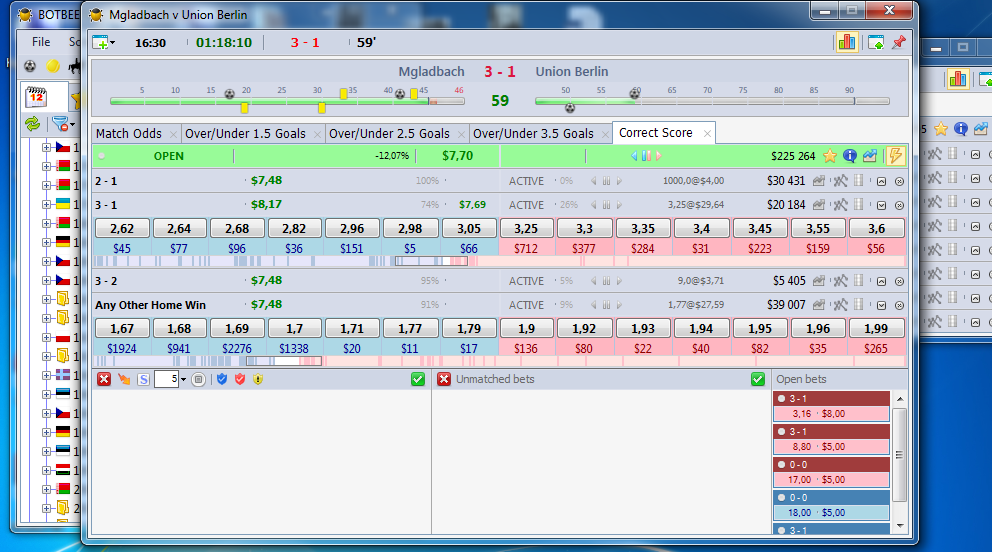
Task: Confirm bets with green checkmark in left panel
Action: (418, 379)
